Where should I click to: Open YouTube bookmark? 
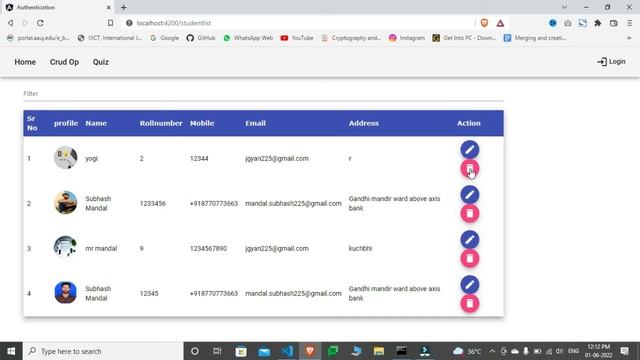coord(297,38)
